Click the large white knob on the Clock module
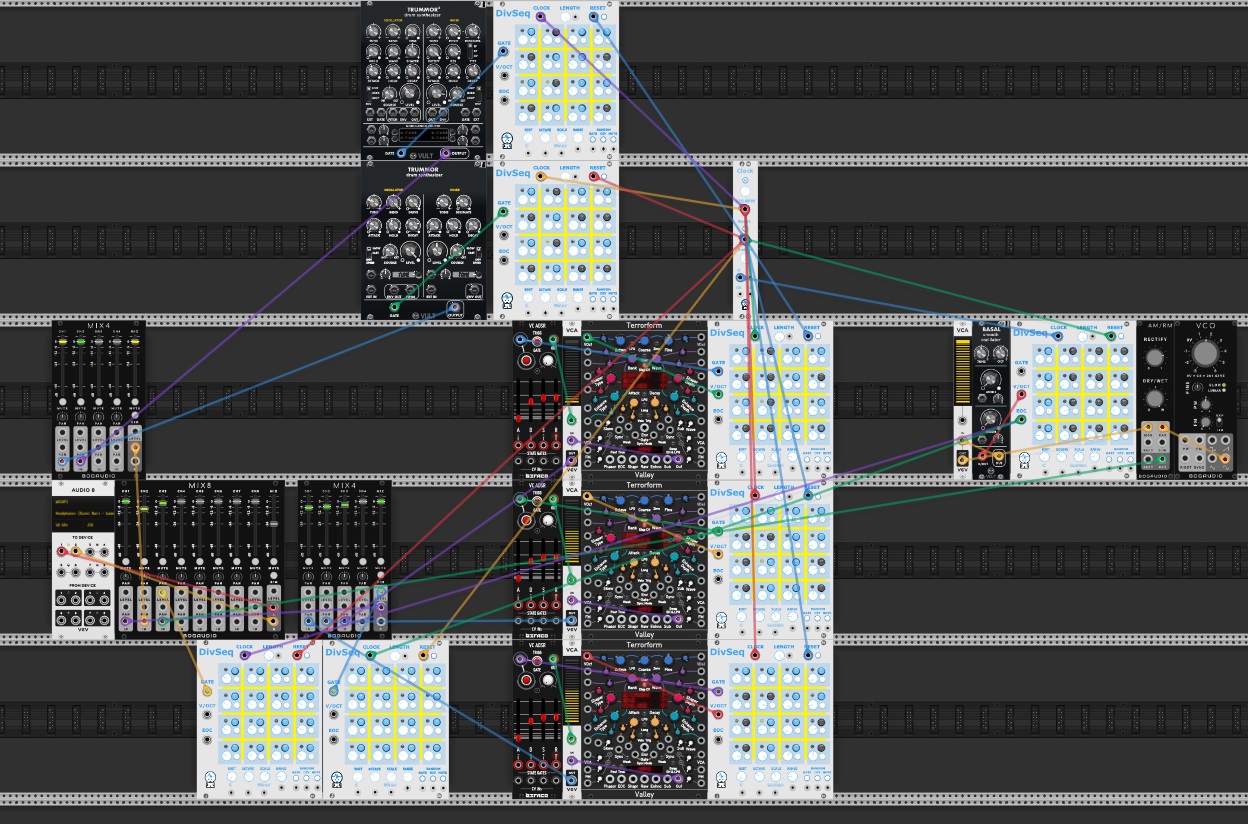This screenshot has height=824, width=1248. click(x=745, y=191)
